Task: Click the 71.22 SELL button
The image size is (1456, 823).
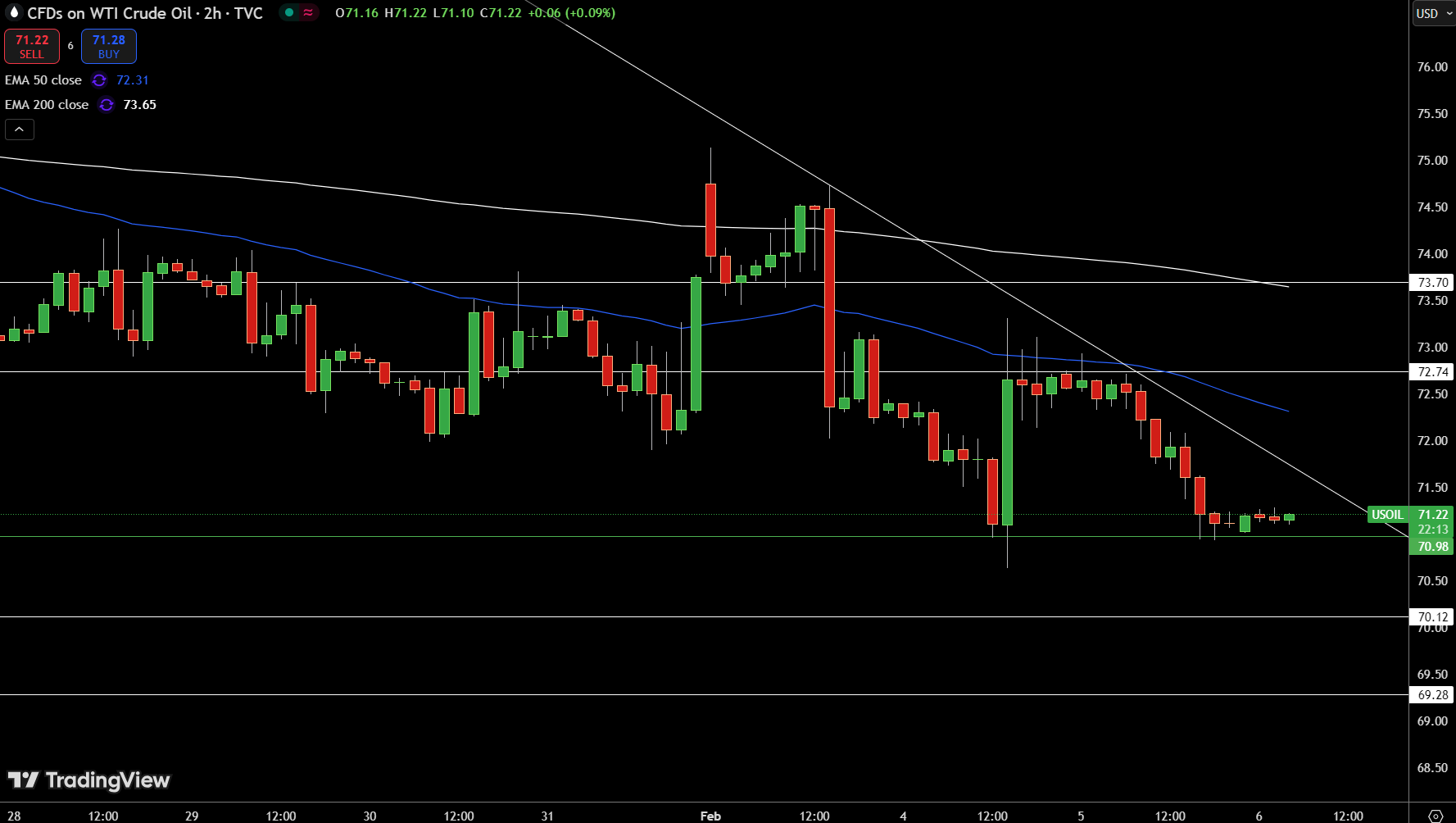Action: click(x=32, y=46)
